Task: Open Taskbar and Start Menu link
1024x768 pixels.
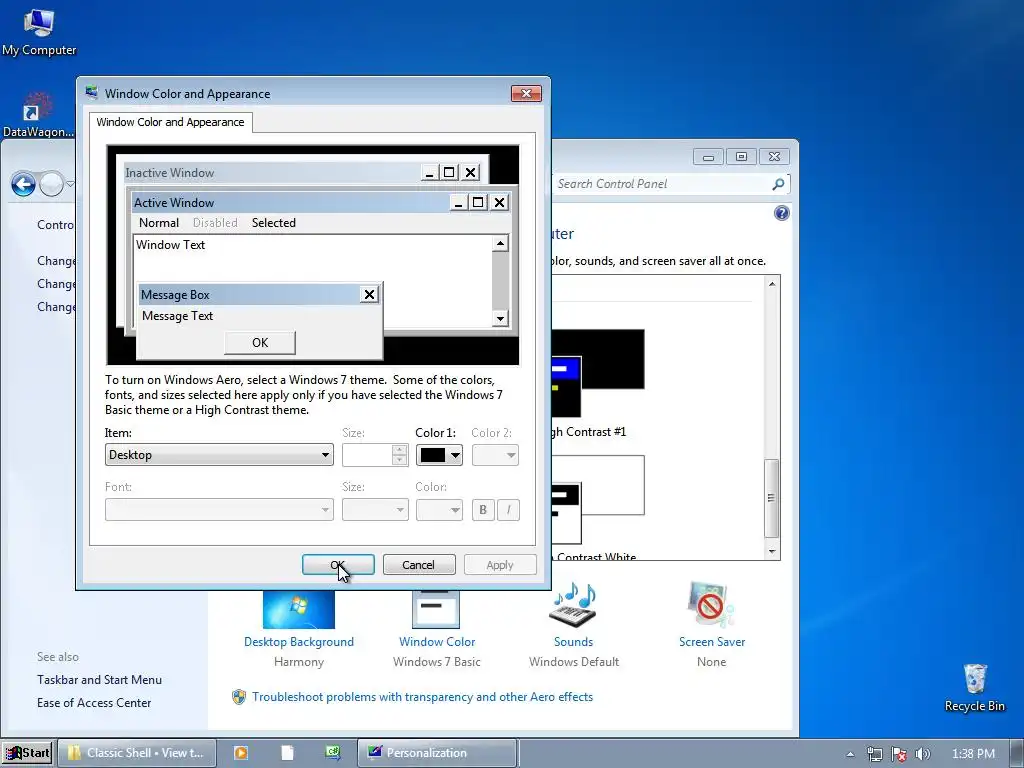Action: 99,680
